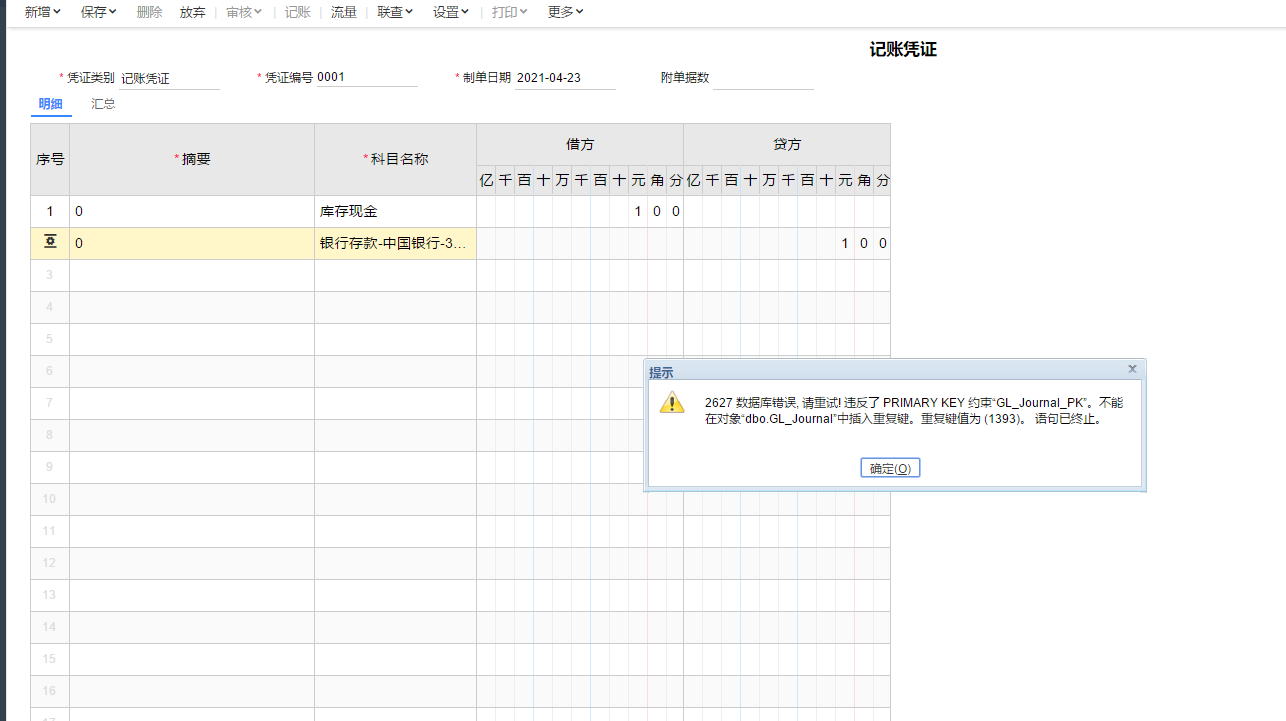Click the 科目名称 column header

coord(395,160)
